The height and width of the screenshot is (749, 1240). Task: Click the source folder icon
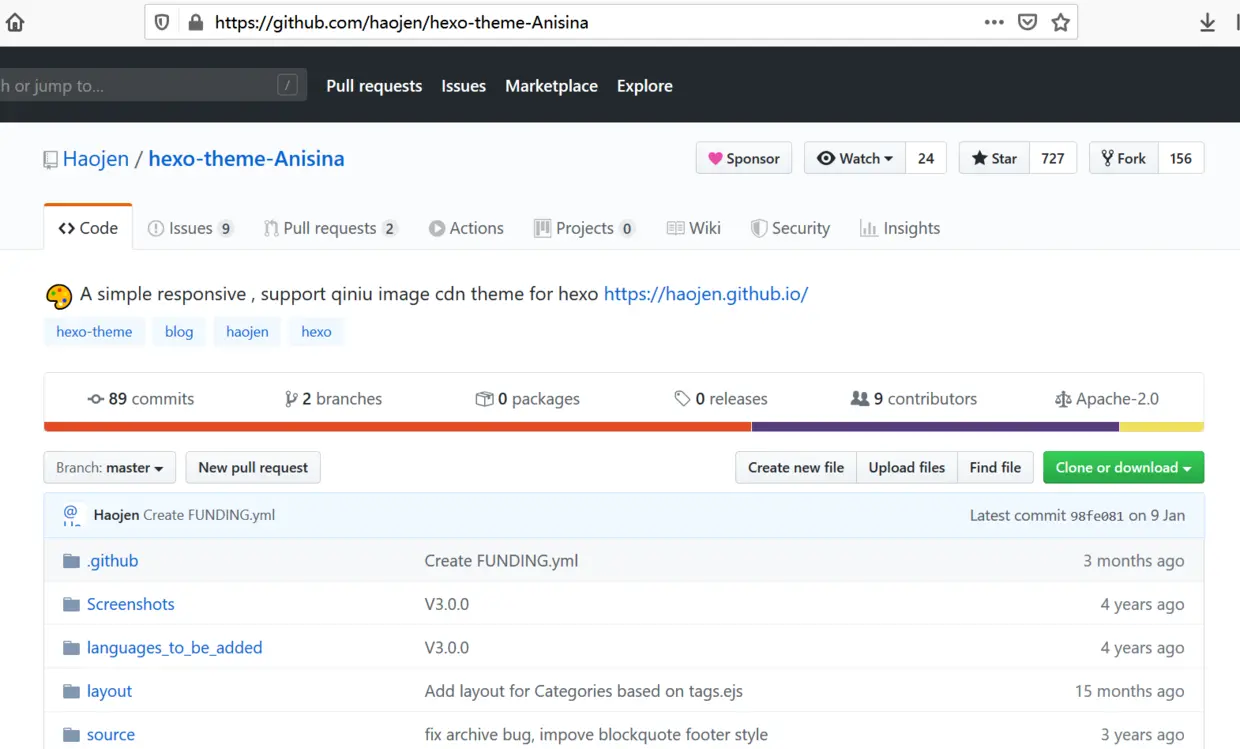(71, 735)
